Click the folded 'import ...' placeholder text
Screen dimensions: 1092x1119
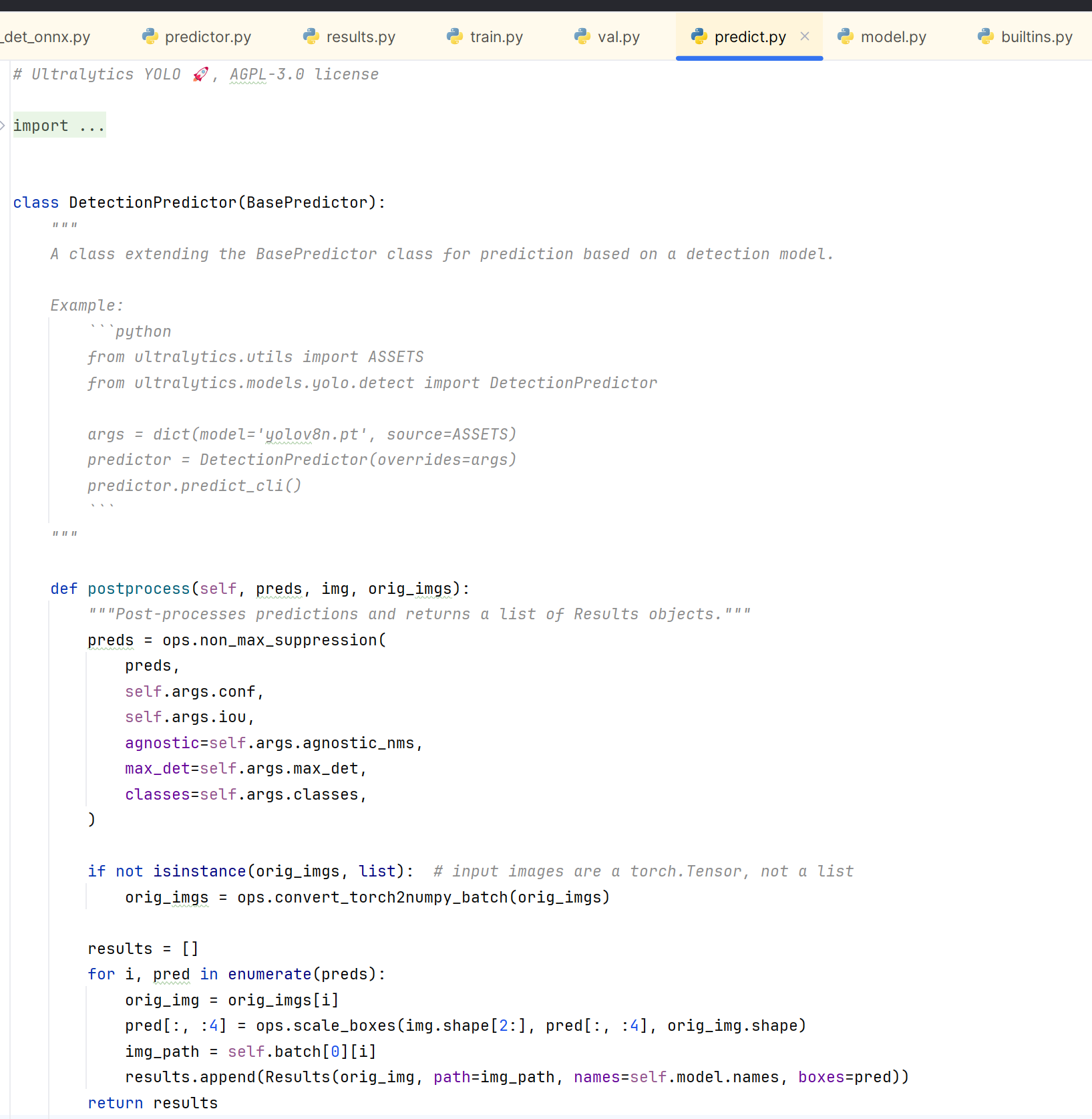tap(59, 126)
